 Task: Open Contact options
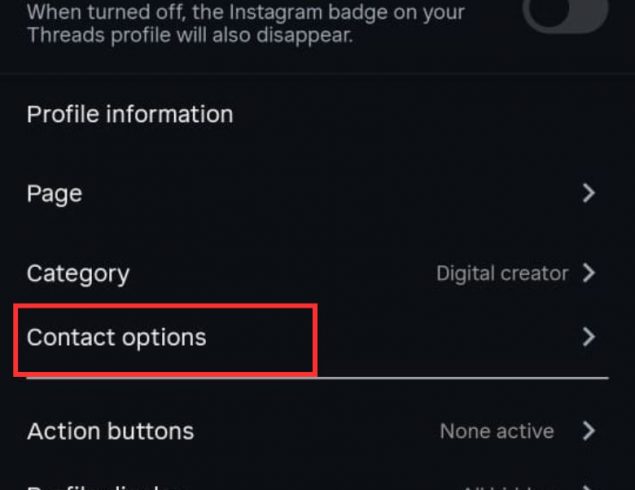pyautogui.click(x=116, y=338)
